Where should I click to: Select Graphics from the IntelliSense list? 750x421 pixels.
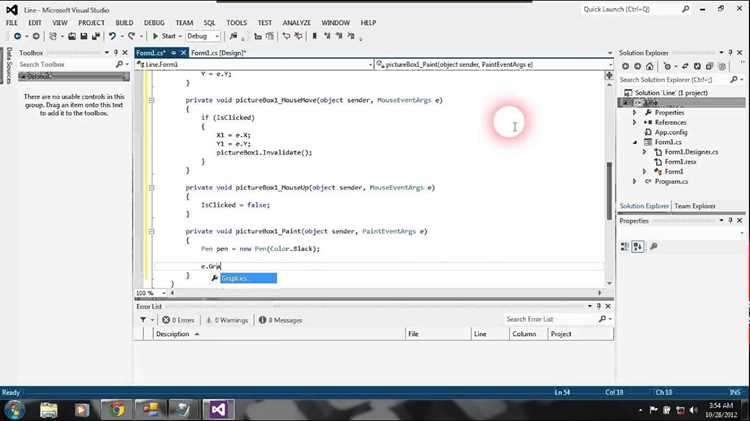[x=248, y=278]
